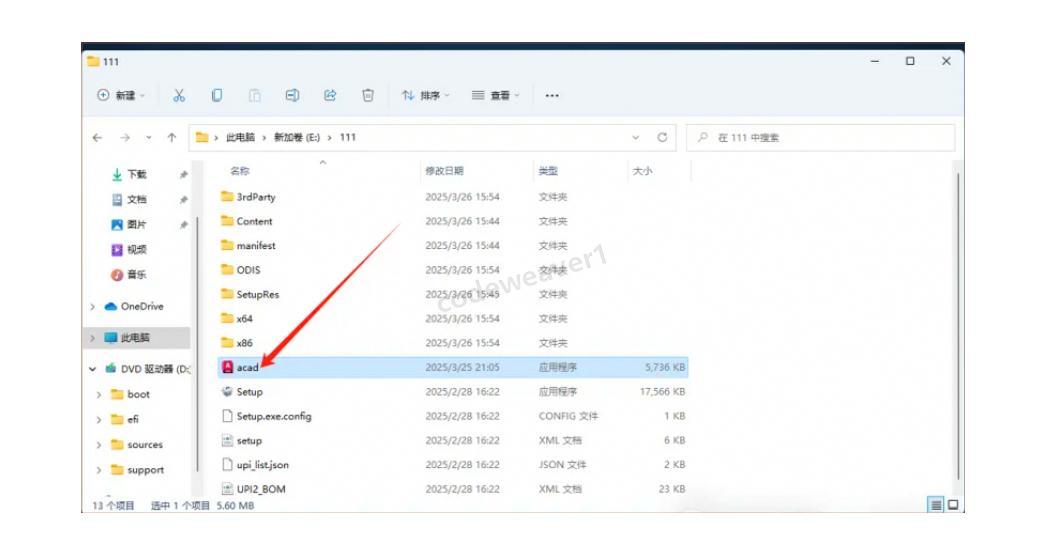
Task: Open the address bar history dropdown
Action: pyautogui.click(x=636, y=137)
